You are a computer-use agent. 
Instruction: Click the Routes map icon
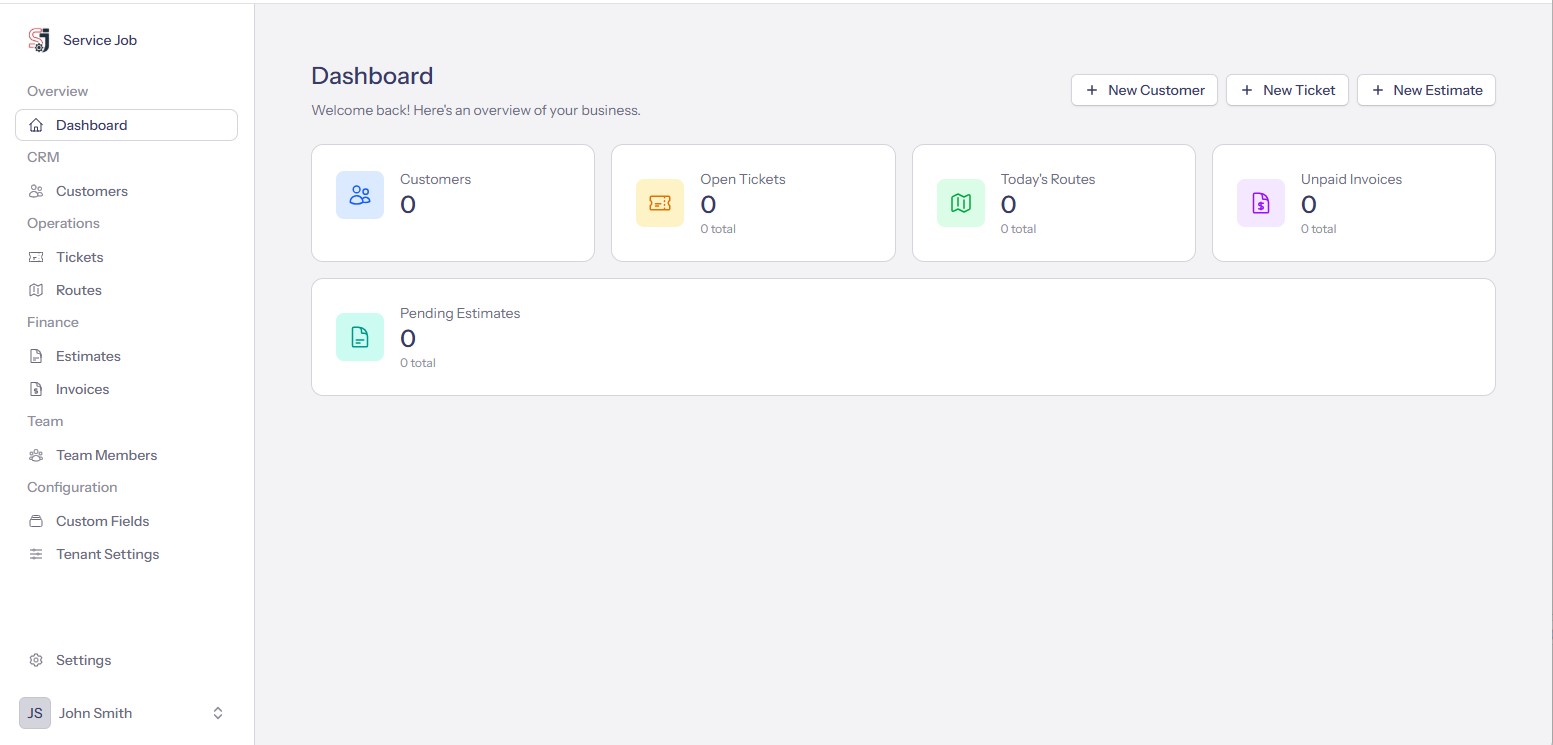pyautogui.click(x=36, y=290)
